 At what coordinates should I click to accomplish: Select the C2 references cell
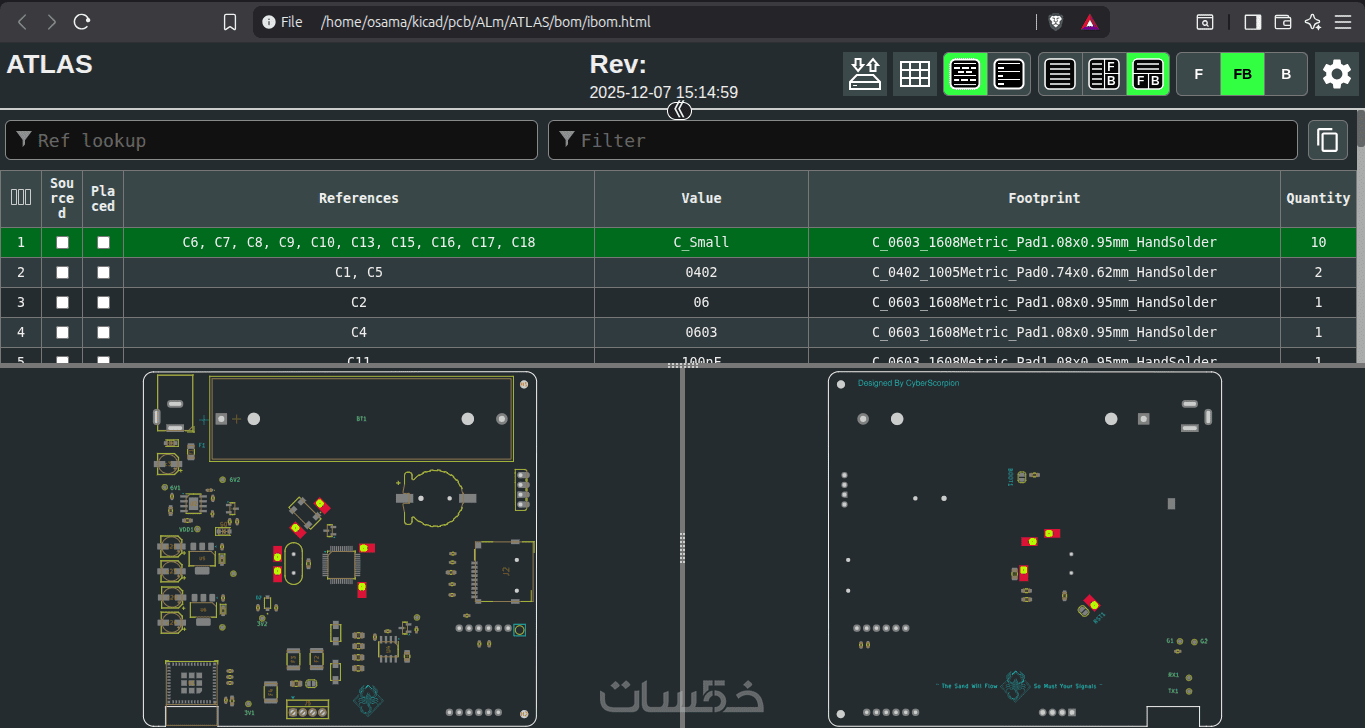[x=359, y=302]
